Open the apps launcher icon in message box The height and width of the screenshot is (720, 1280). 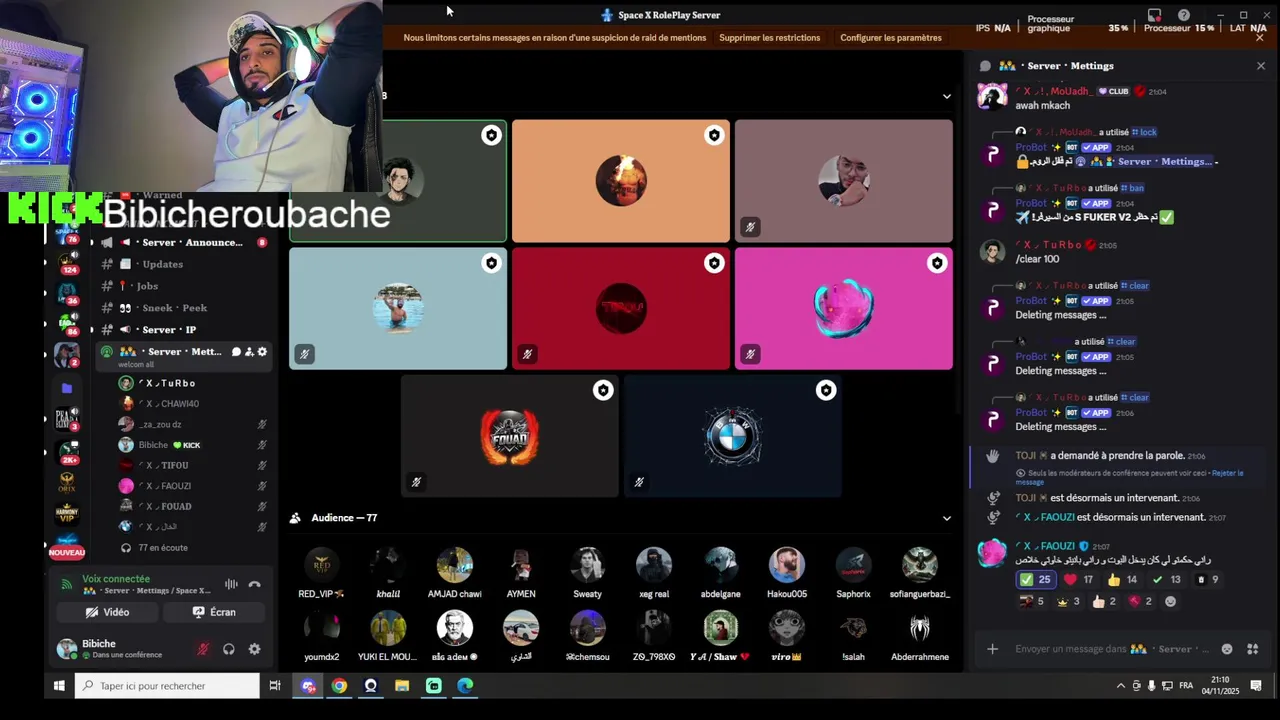point(1252,649)
